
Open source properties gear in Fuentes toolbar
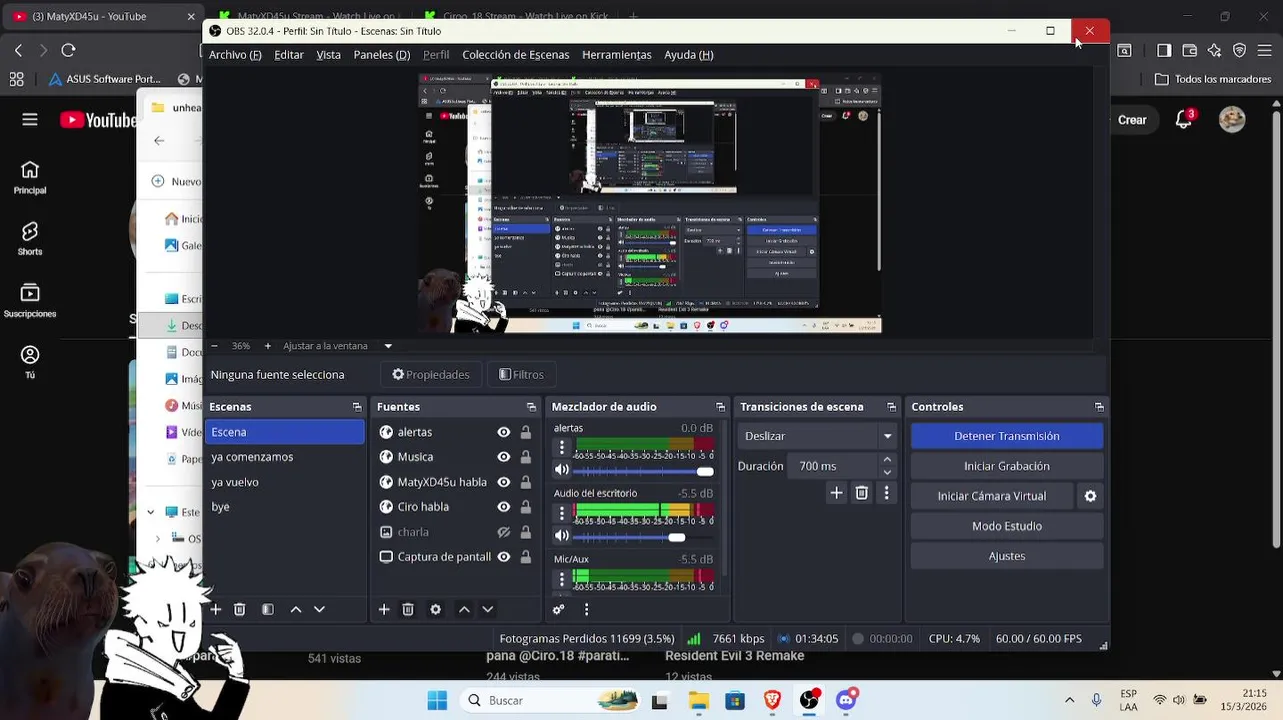[x=436, y=609]
